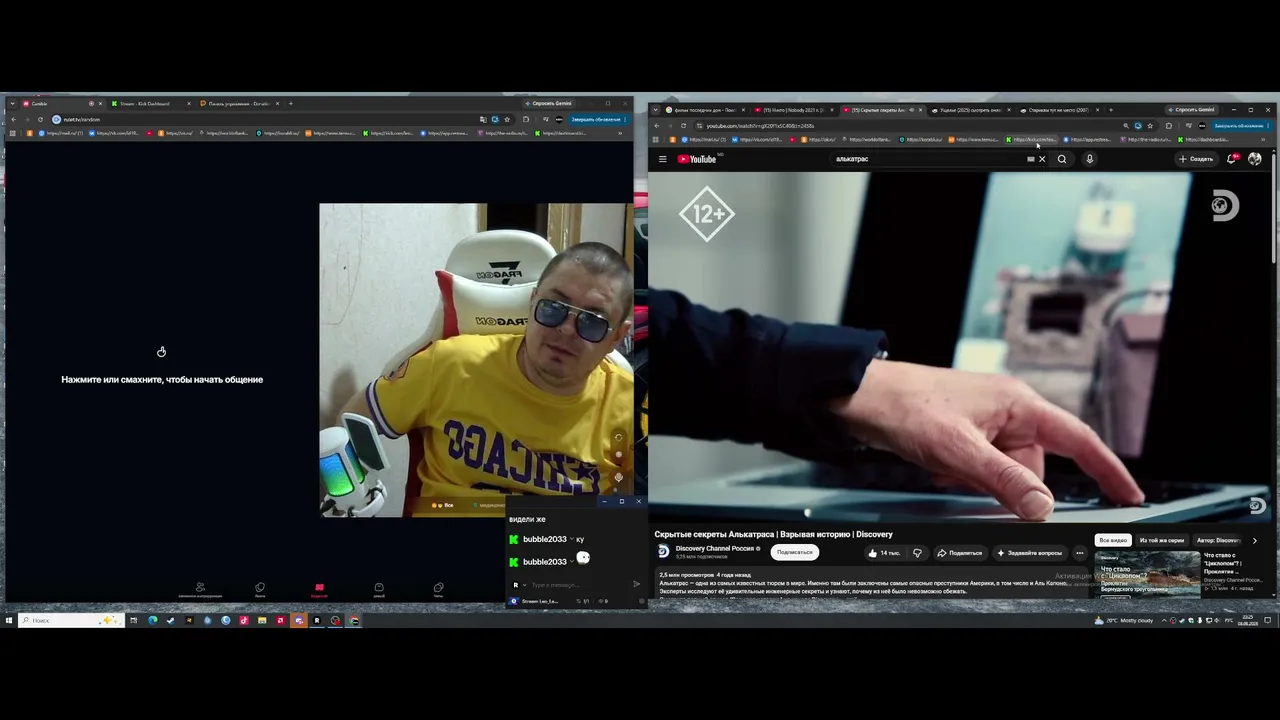Image resolution: width=1280 pixels, height=720 pixels.
Task: Open more actions under the video
Action: (x=1079, y=553)
